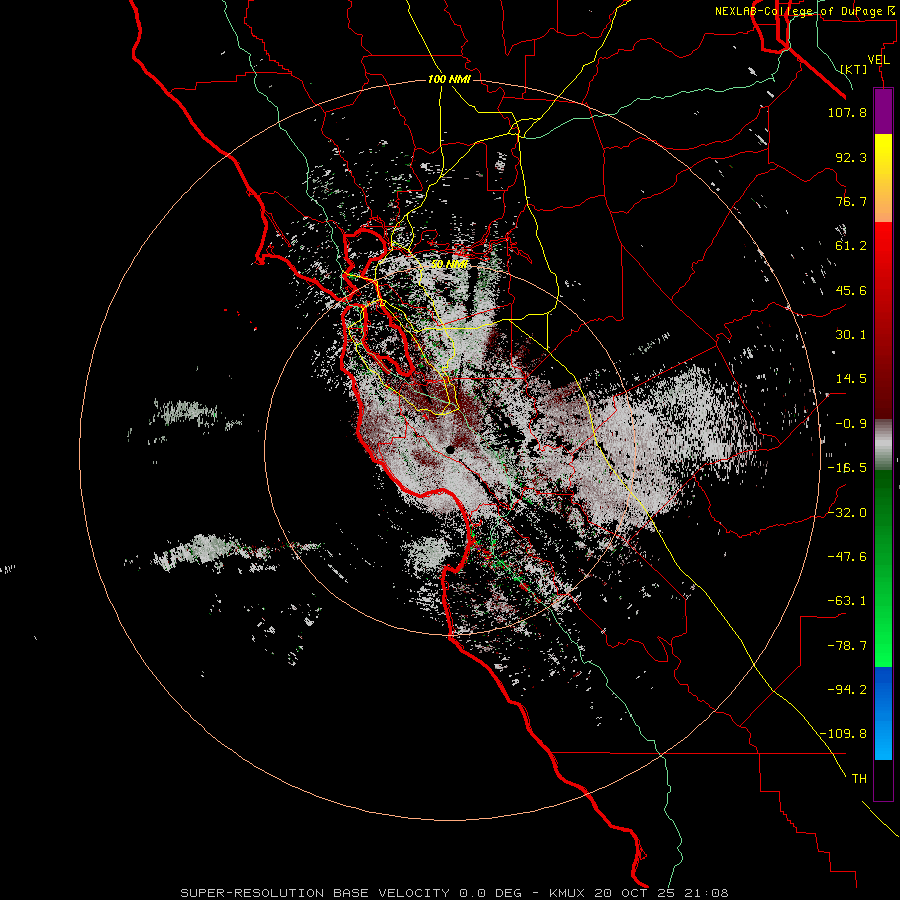The image size is (900, 900).
Task: Click the 76.7 scale value
Action: pyautogui.click(x=851, y=201)
